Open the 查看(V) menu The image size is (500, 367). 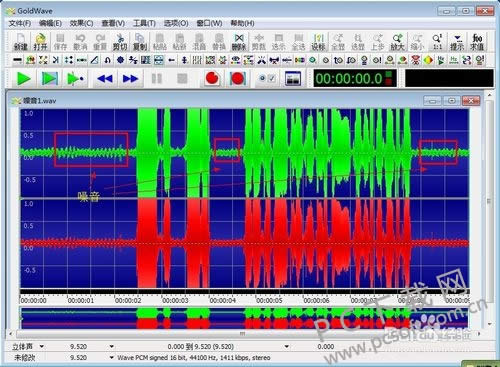(x=113, y=23)
